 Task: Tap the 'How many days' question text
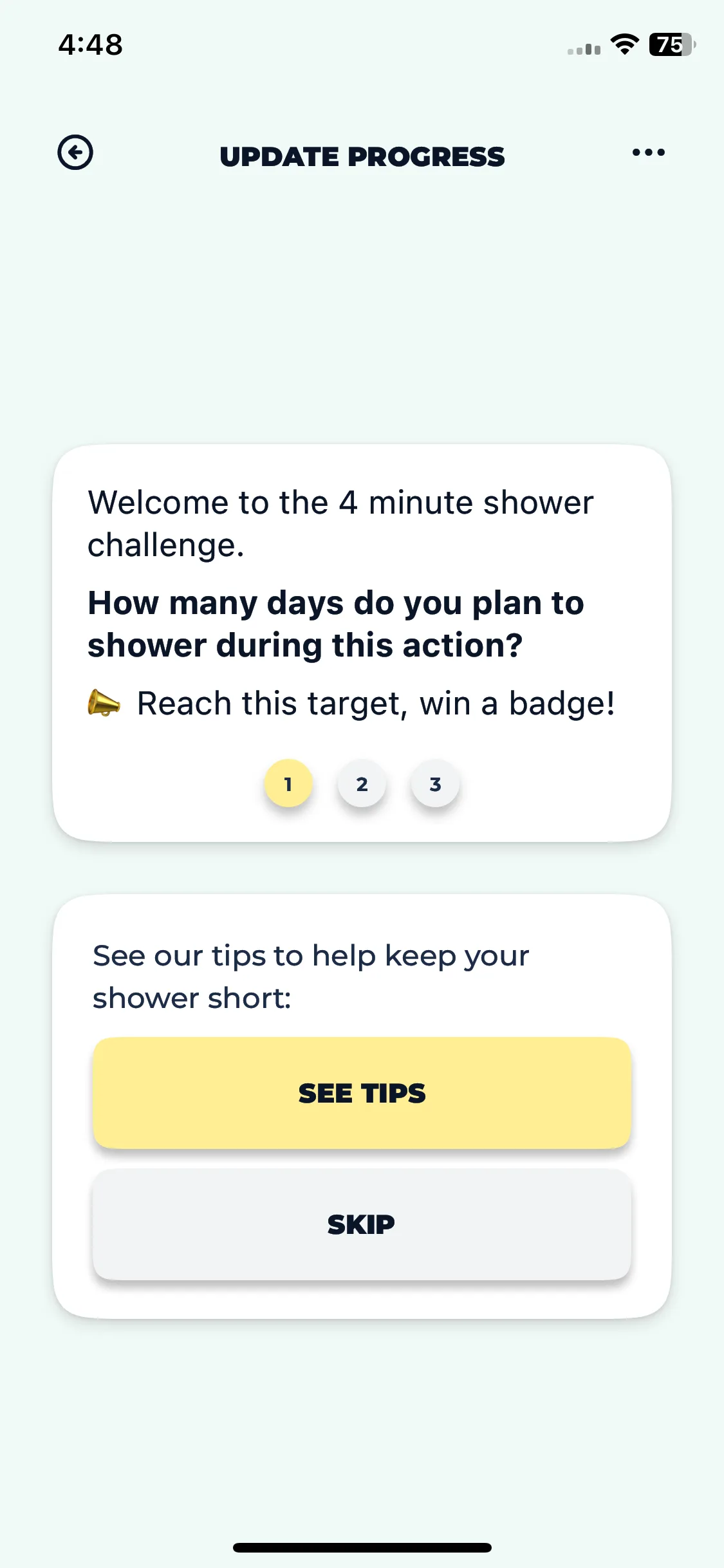click(x=336, y=624)
